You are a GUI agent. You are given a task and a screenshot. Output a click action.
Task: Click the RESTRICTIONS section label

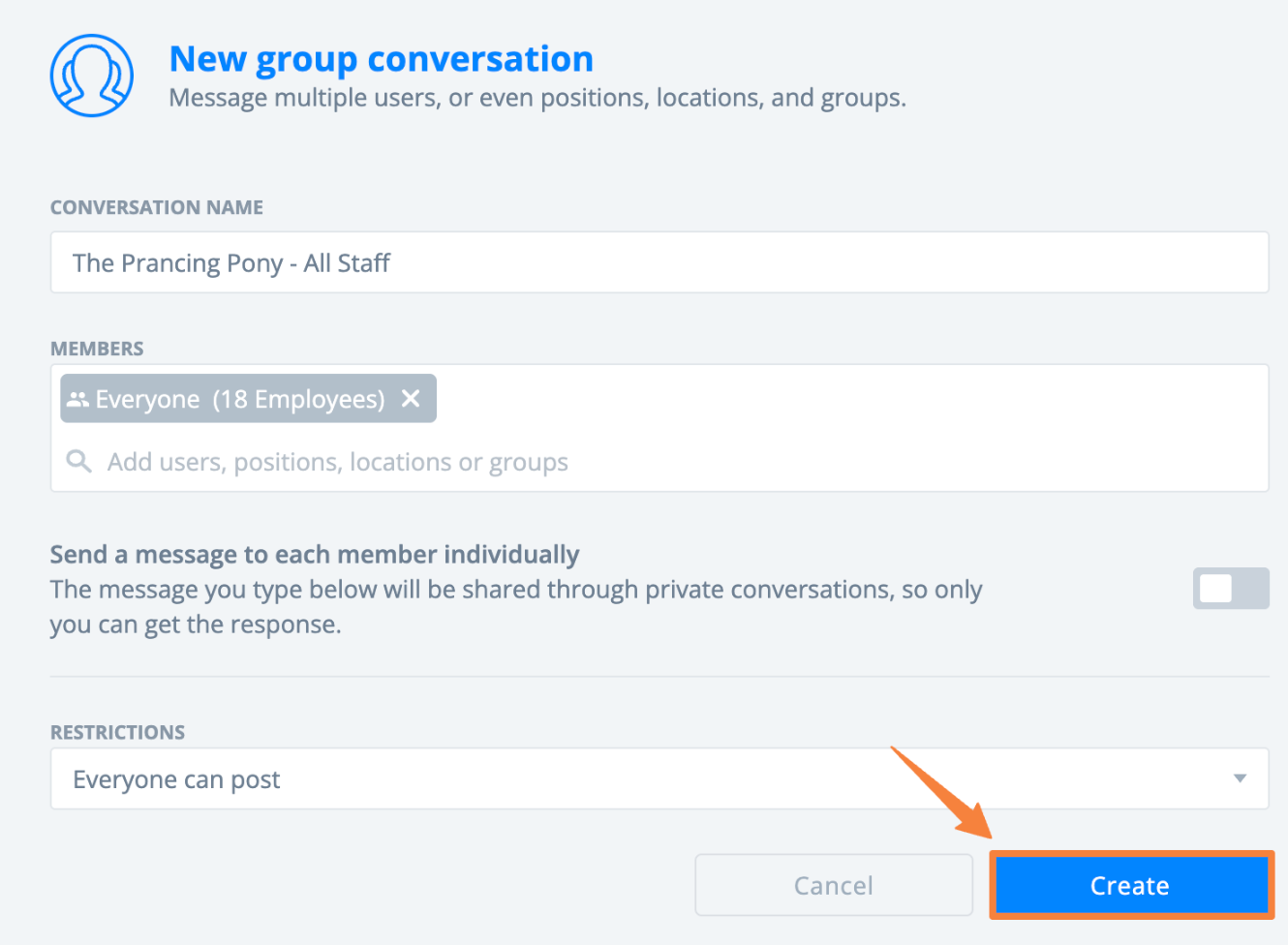[117, 732]
